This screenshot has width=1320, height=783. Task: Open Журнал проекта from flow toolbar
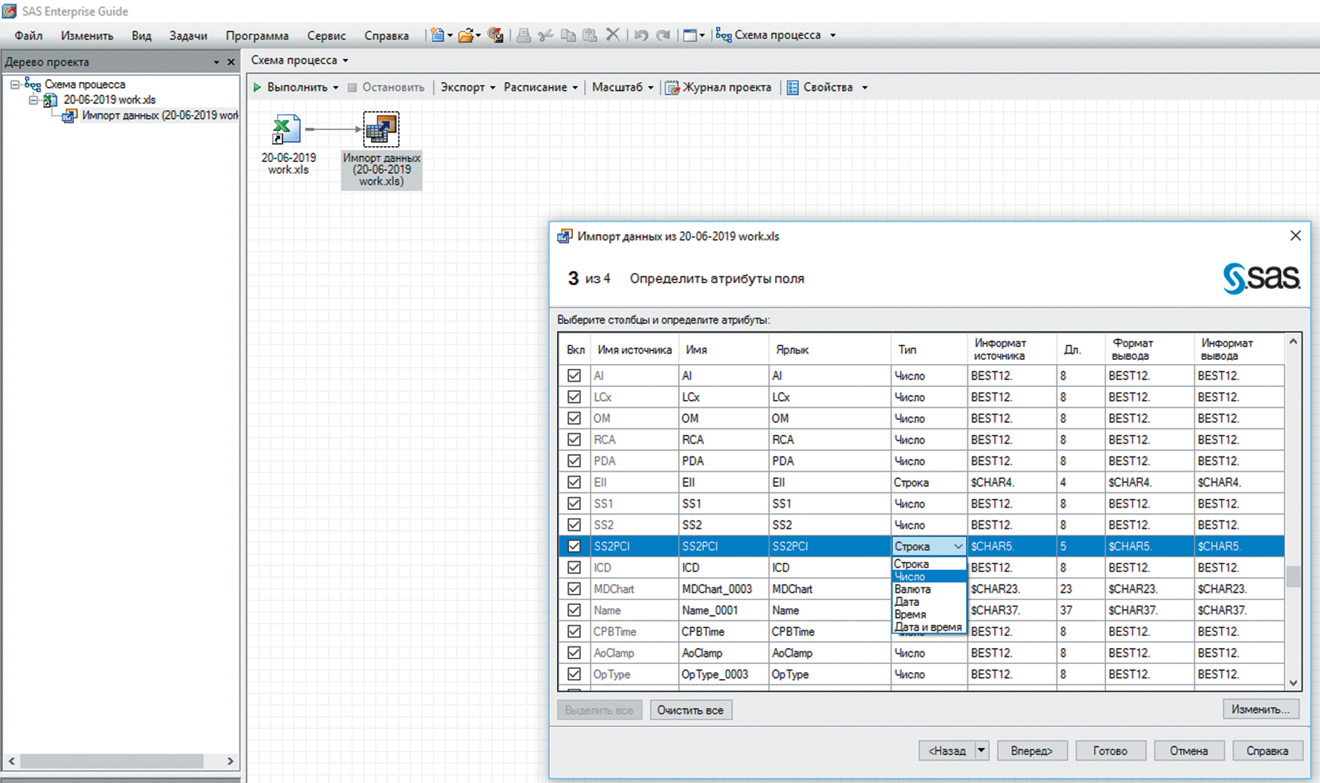pos(719,88)
